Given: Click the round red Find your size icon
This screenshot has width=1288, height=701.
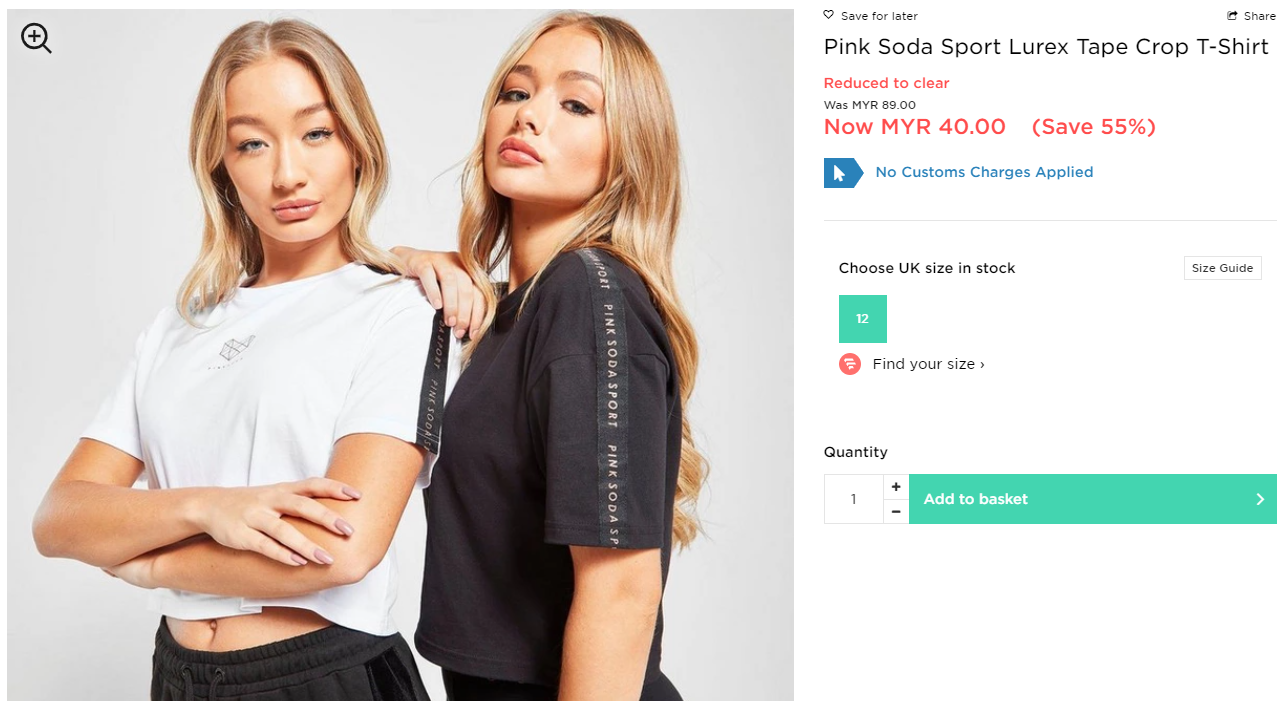Looking at the screenshot, I should [850, 364].
